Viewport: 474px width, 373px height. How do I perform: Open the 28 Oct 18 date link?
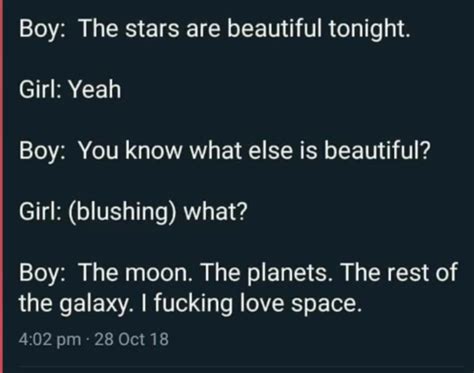pyautogui.click(x=131, y=339)
